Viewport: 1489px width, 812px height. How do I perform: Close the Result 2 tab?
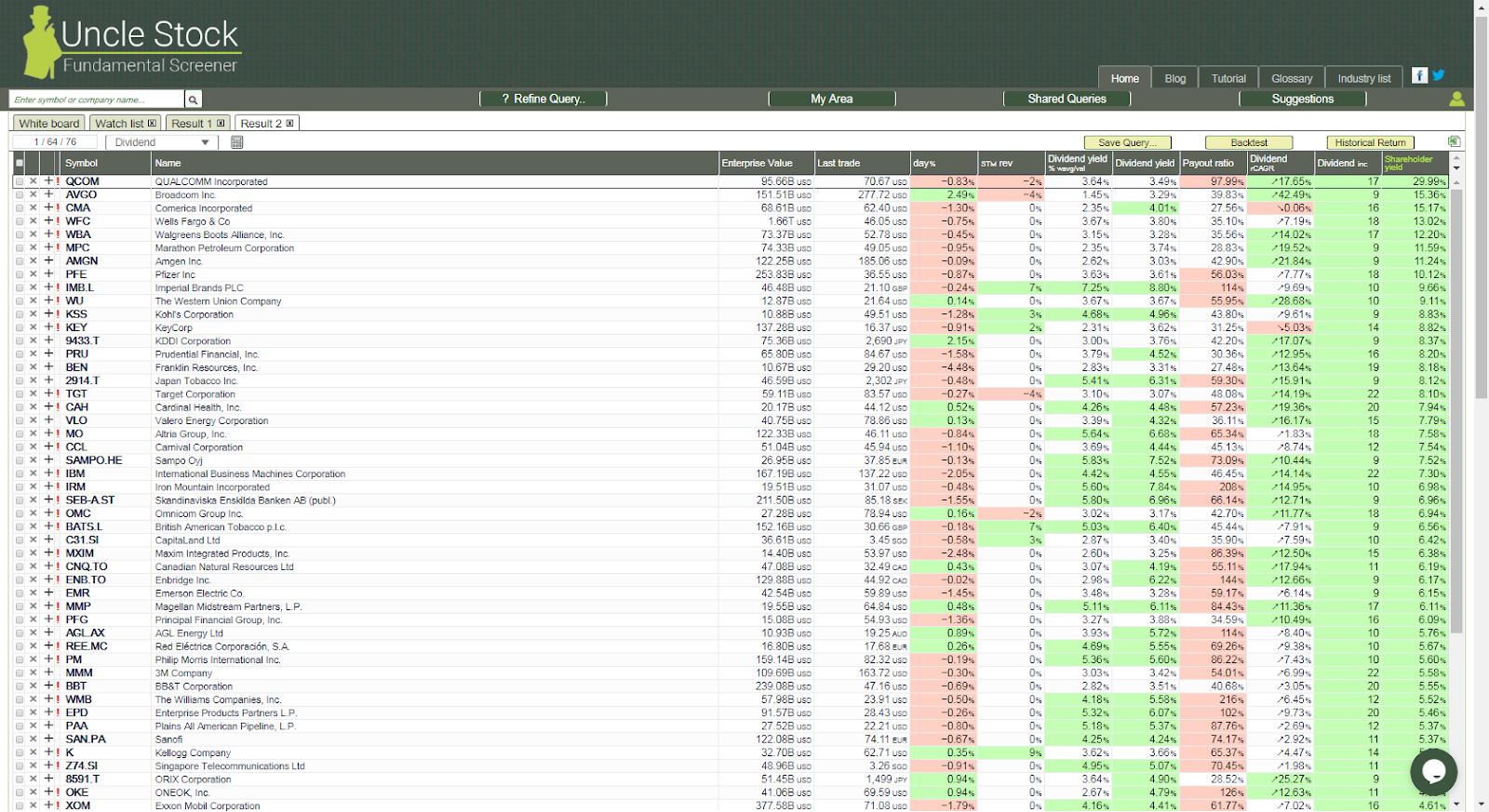289,123
